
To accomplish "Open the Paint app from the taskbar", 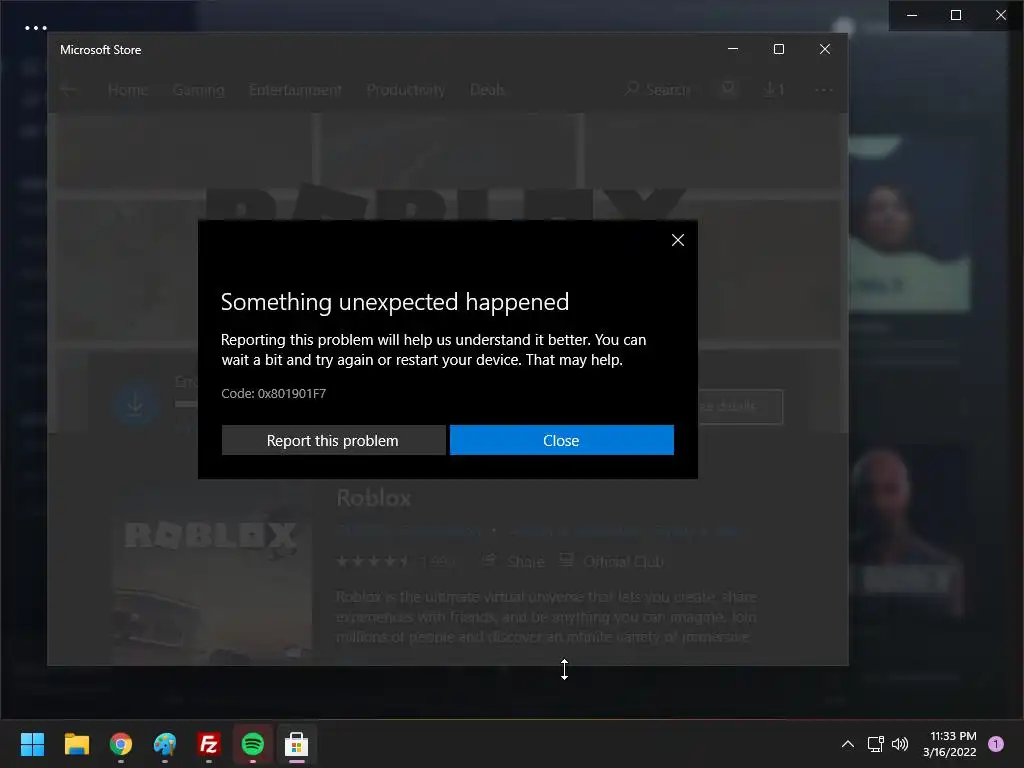I will pos(165,744).
